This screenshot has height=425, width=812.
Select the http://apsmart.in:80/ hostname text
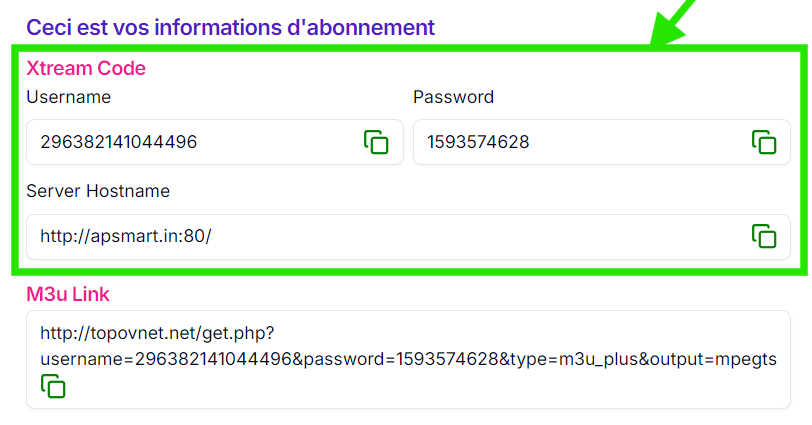point(126,236)
